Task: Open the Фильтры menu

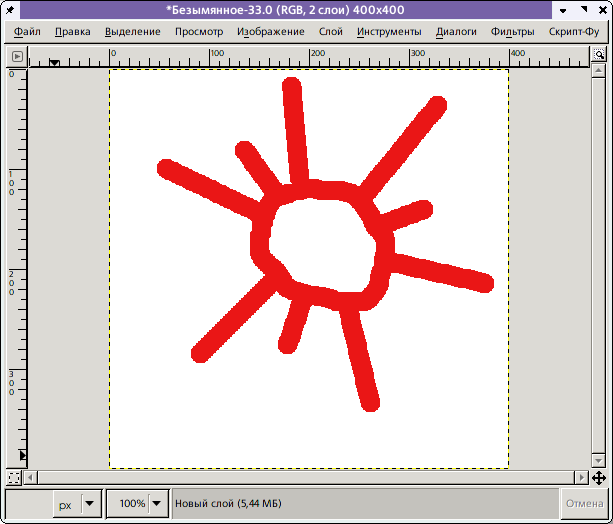Action: click(512, 31)
